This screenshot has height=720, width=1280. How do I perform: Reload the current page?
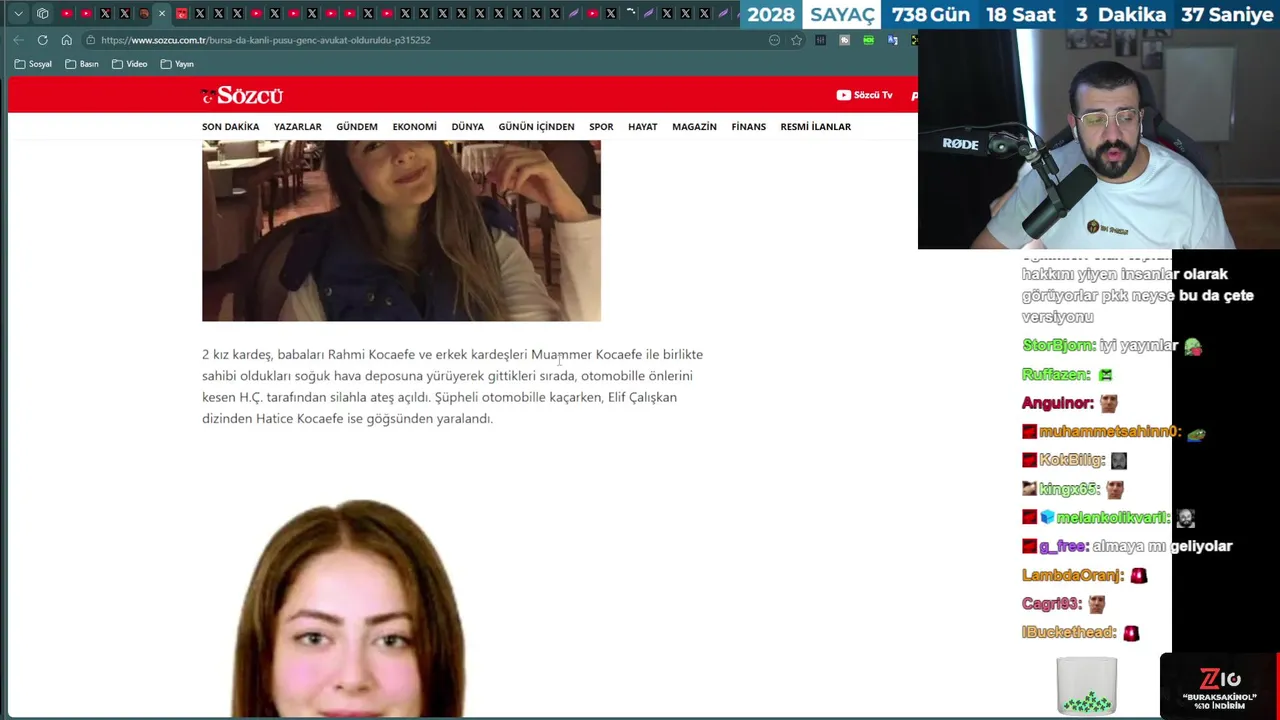click(x=42, y=40)
